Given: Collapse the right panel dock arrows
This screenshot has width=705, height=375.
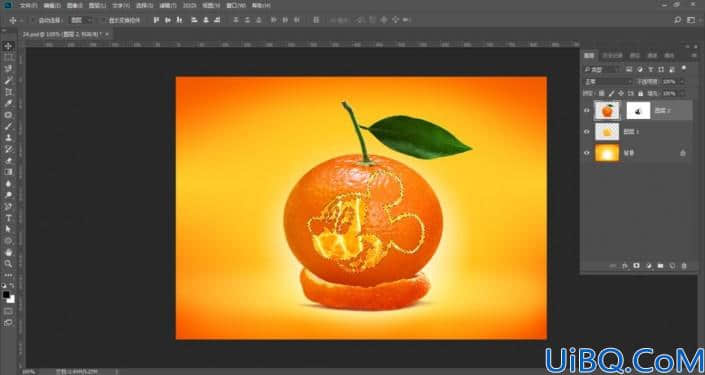Looking at the screenshot, I should (687, 46).
